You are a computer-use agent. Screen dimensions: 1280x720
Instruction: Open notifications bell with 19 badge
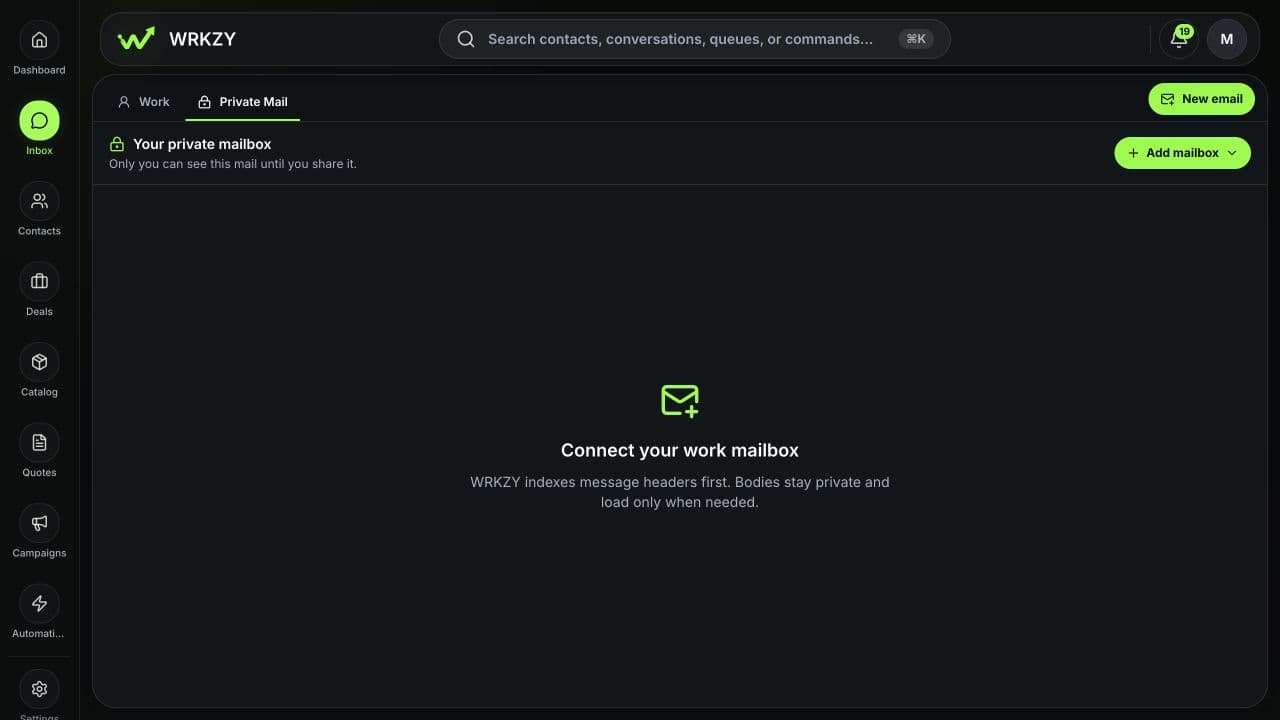1179,39
